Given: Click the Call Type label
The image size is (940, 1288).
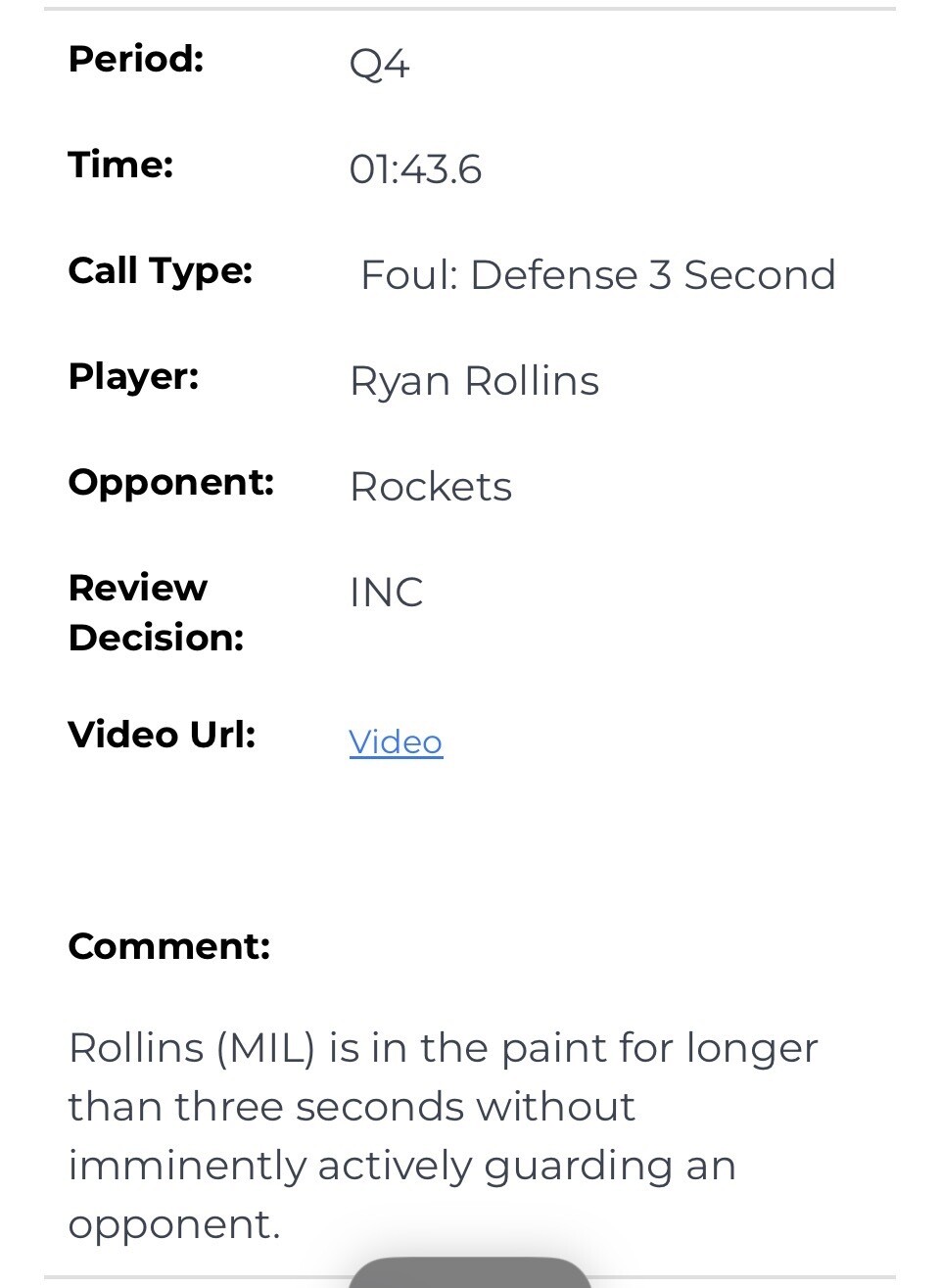Looking at the screenshot, I should point(161,270).
